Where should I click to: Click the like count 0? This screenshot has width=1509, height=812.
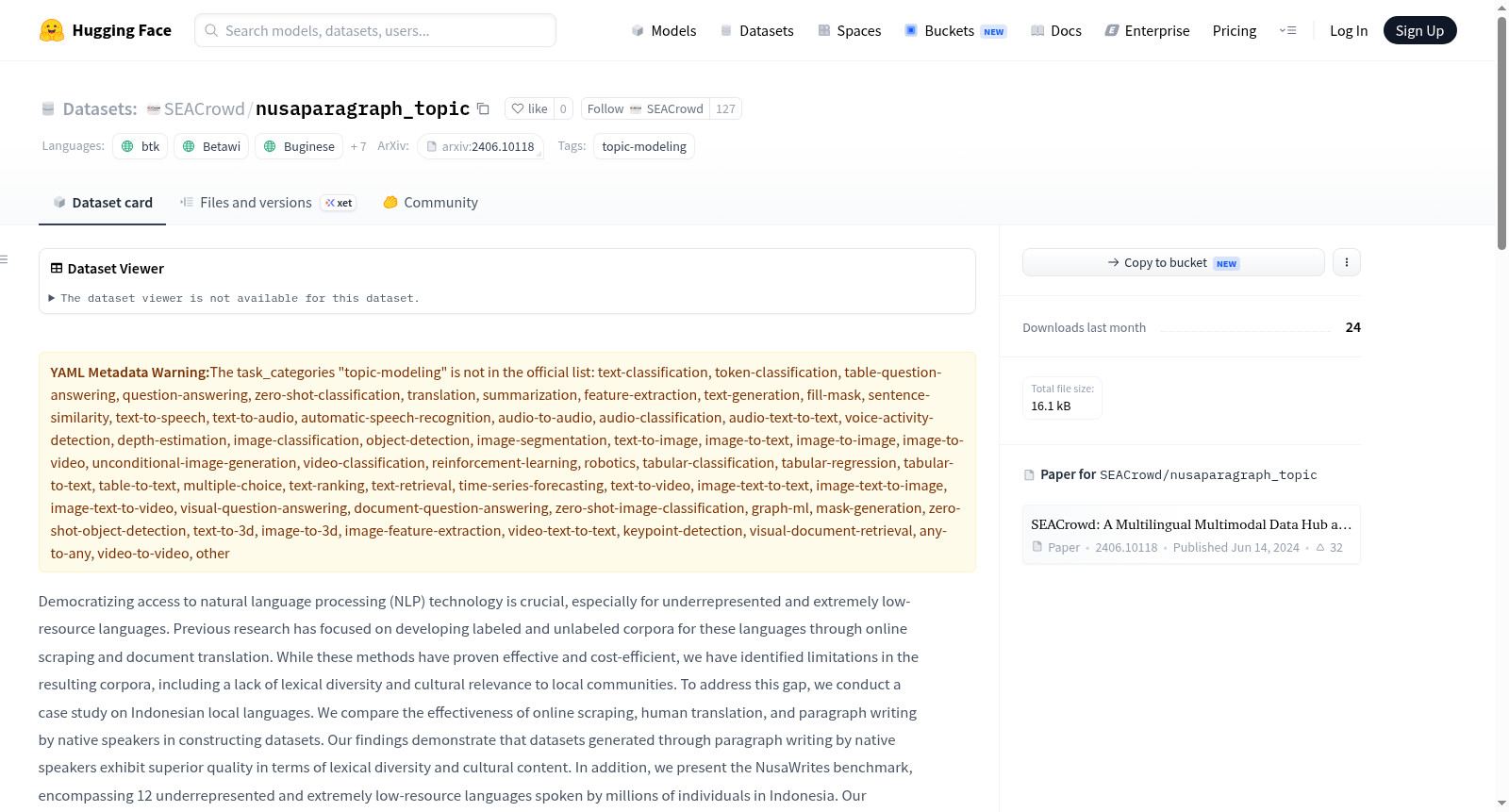point(563,108)
